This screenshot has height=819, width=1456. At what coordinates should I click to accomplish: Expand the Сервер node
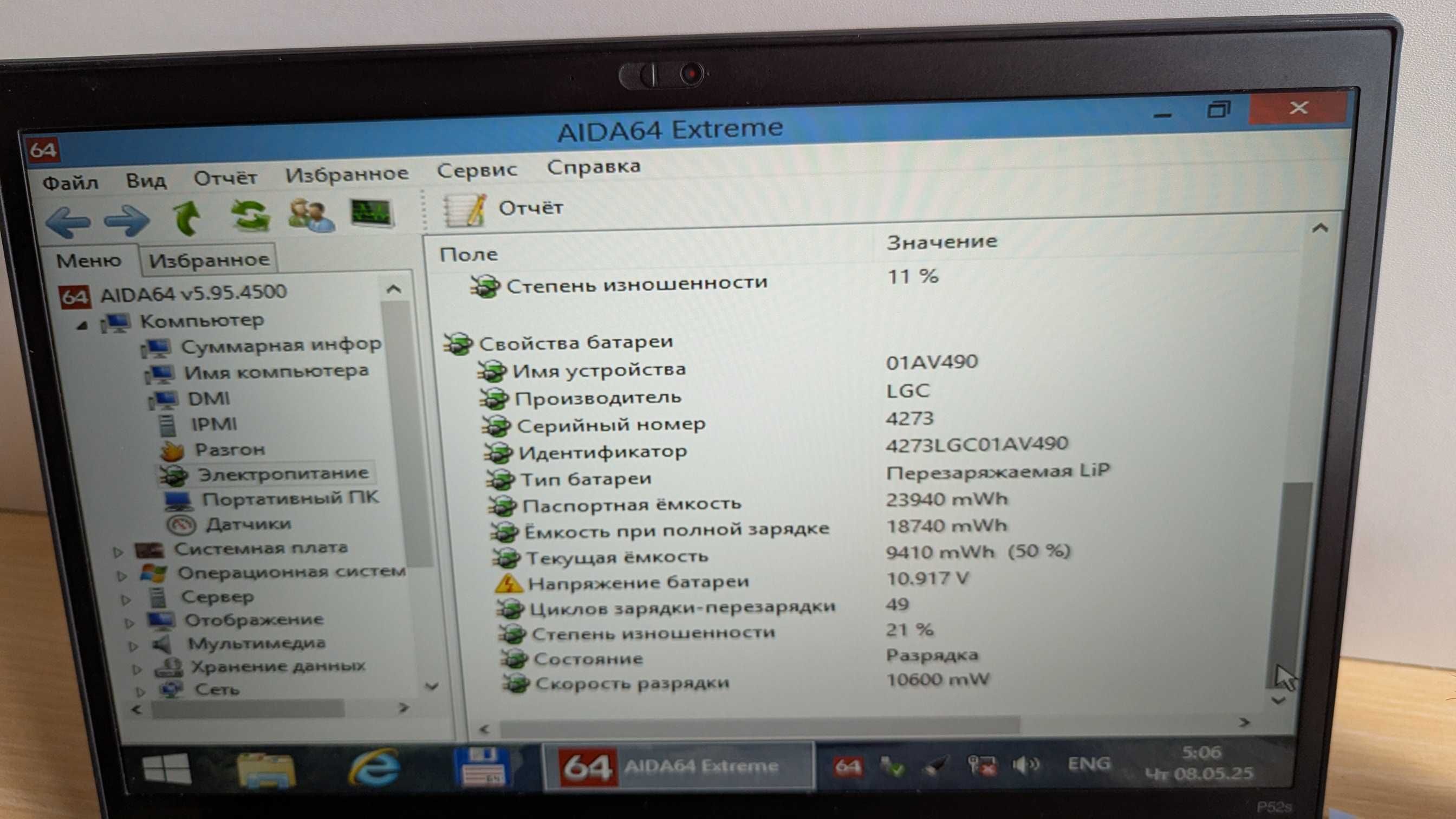[126, 600]
